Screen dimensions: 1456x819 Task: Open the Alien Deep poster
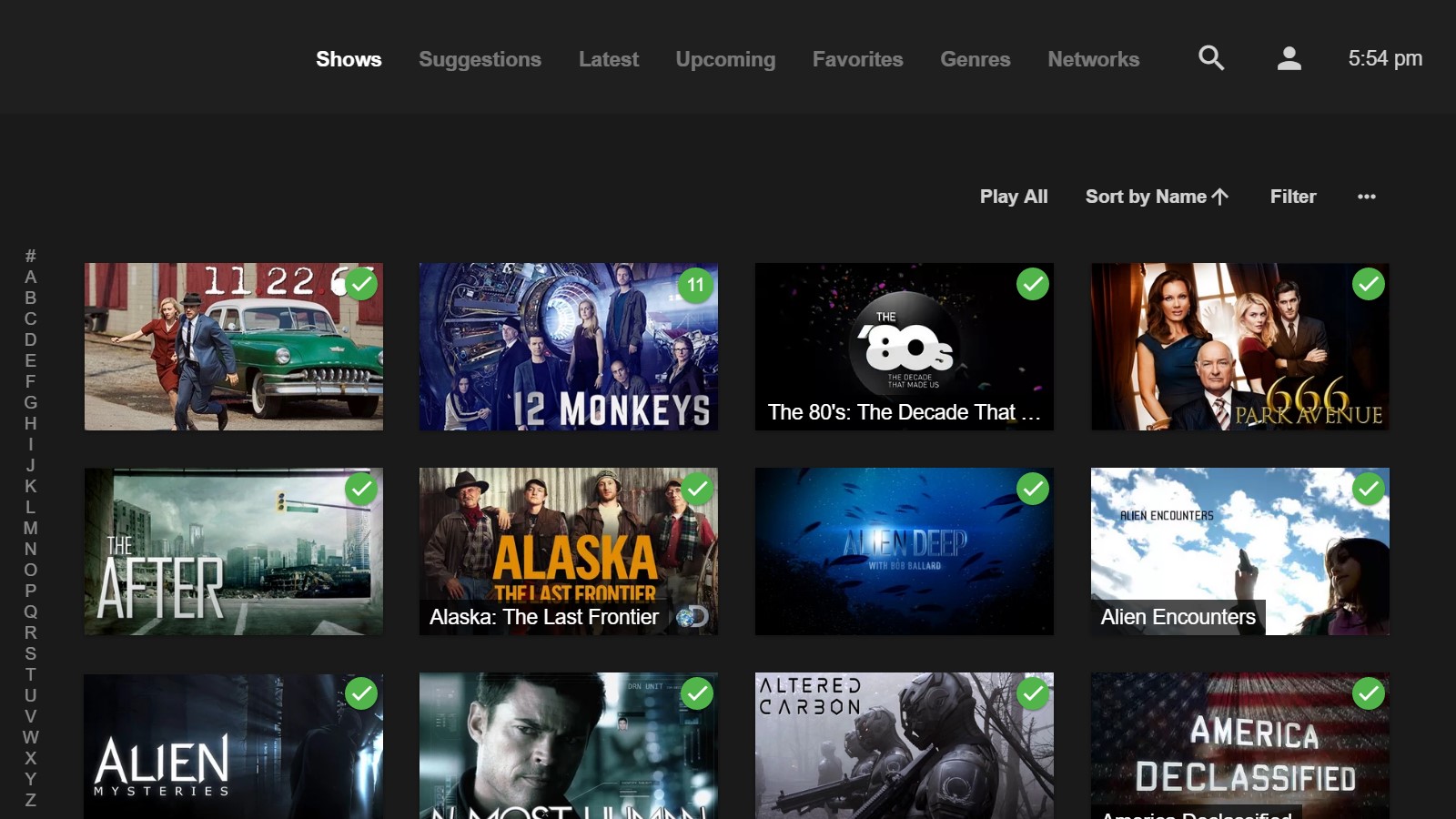(x=905, y=551)
